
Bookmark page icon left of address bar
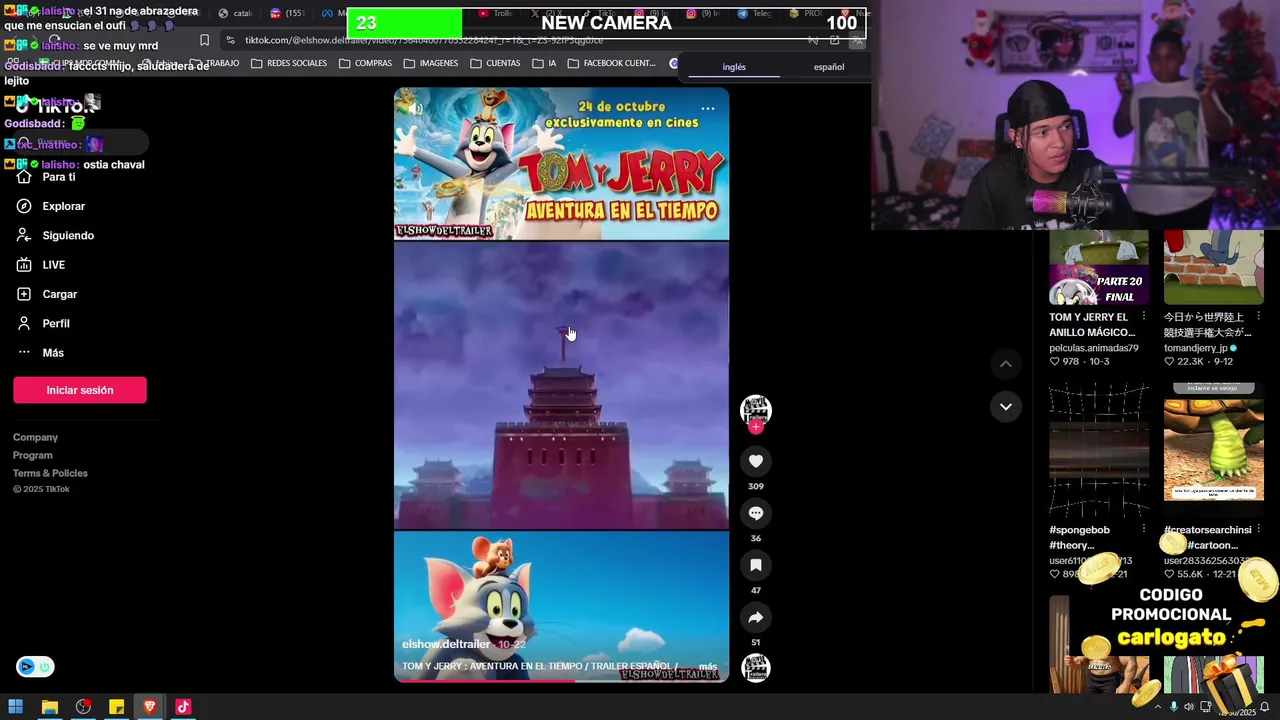tap(204, 40)
